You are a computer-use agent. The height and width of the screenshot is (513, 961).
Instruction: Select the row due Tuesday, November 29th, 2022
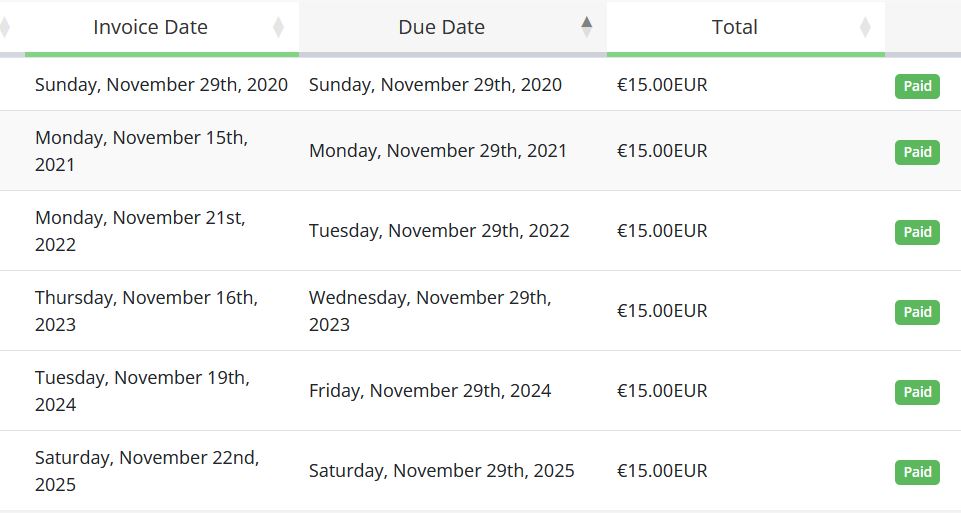[x=480, y=230]
